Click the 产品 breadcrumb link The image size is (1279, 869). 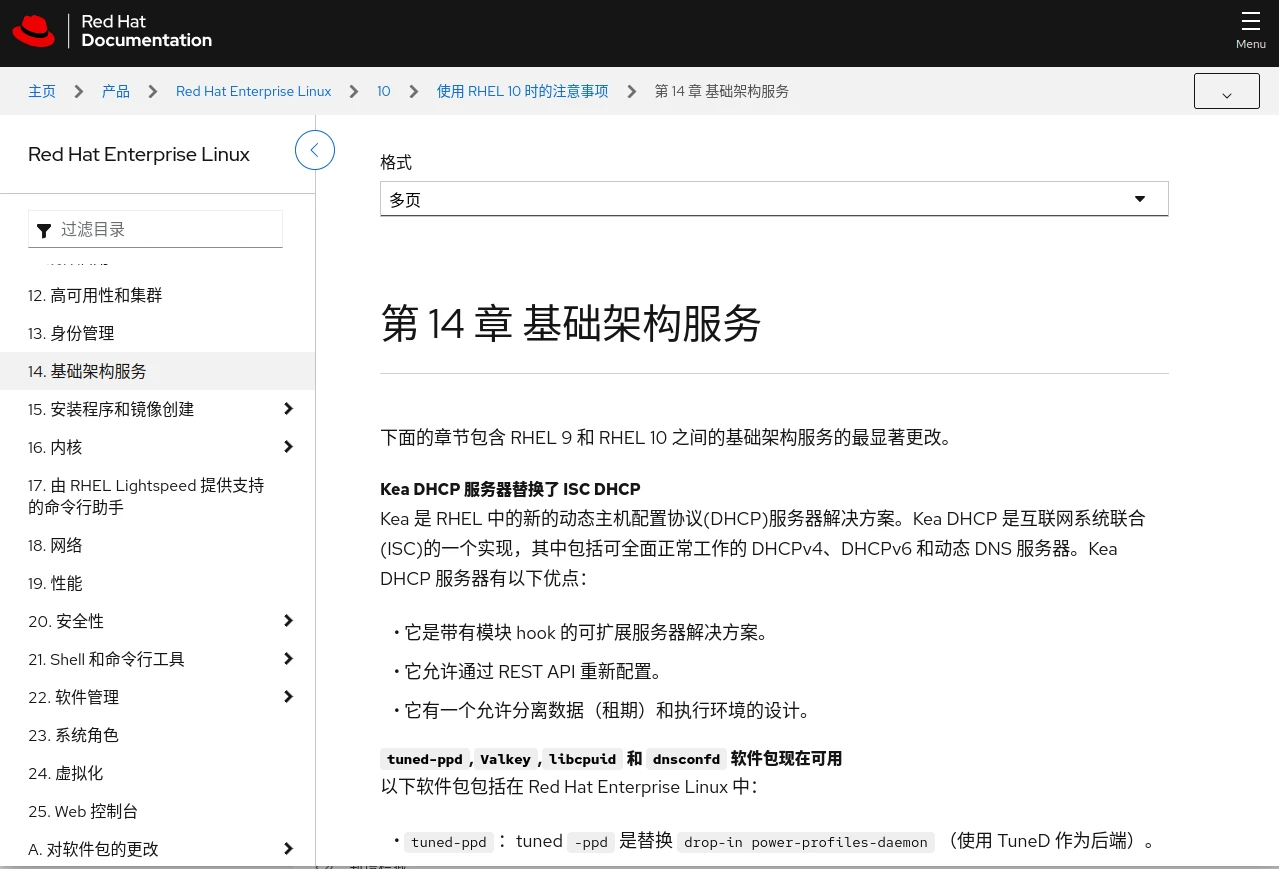coord(115,91)
